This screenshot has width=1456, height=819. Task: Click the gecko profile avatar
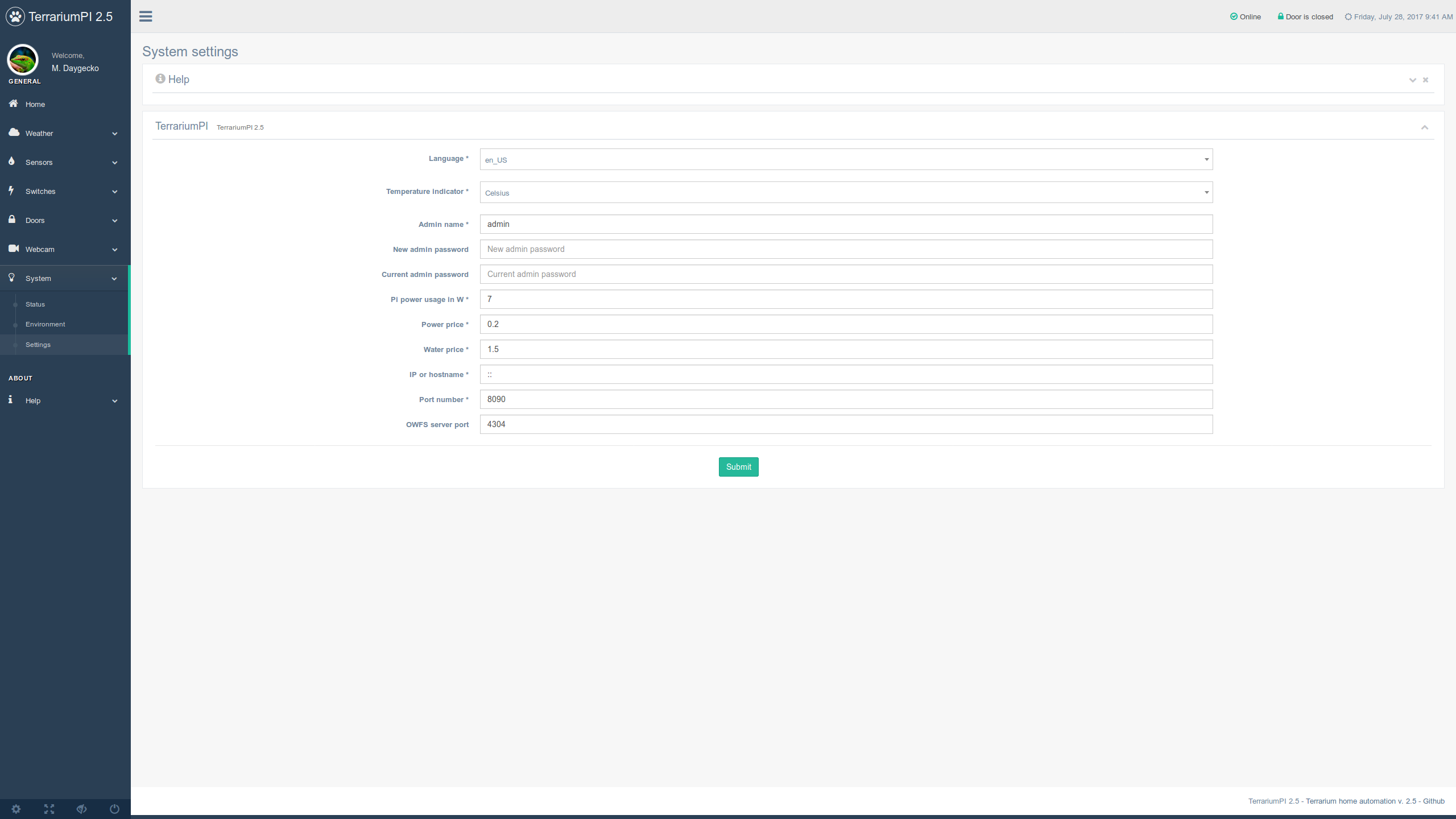click(x=23, y=60)
